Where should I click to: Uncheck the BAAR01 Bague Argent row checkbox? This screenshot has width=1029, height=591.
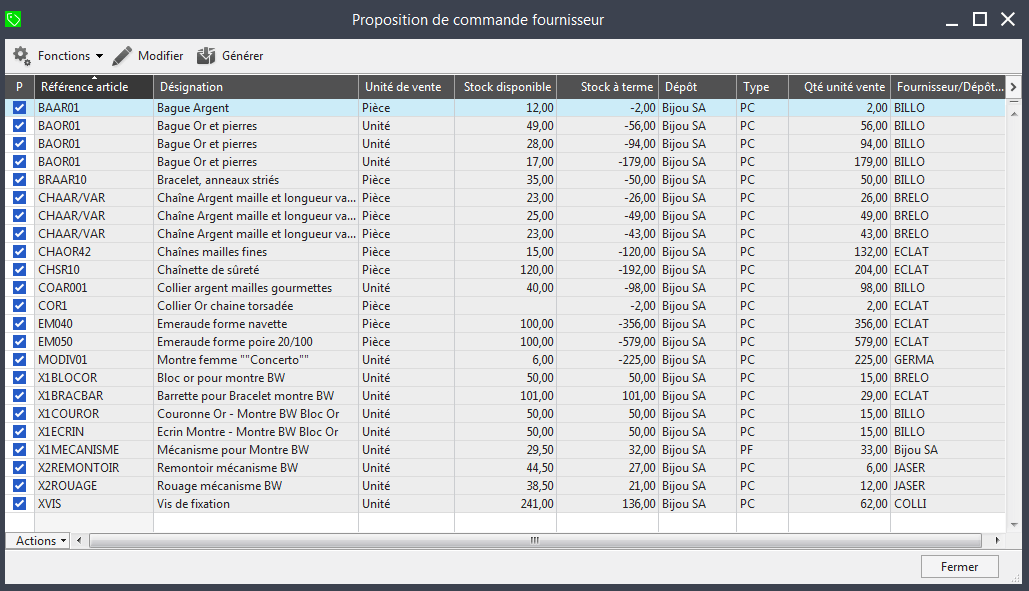coord(19,108)
